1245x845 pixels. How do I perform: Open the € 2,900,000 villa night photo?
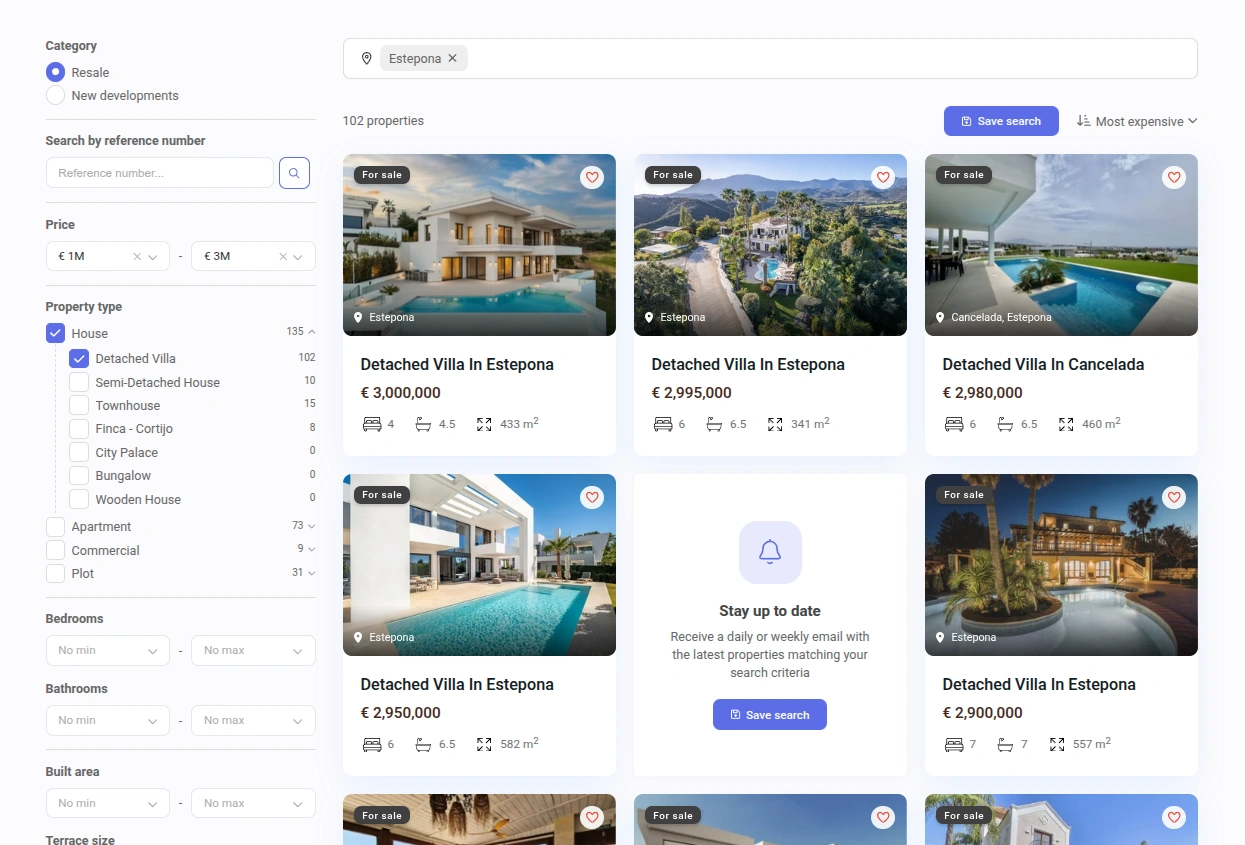pyautogui.click(x=1061, y=565)
